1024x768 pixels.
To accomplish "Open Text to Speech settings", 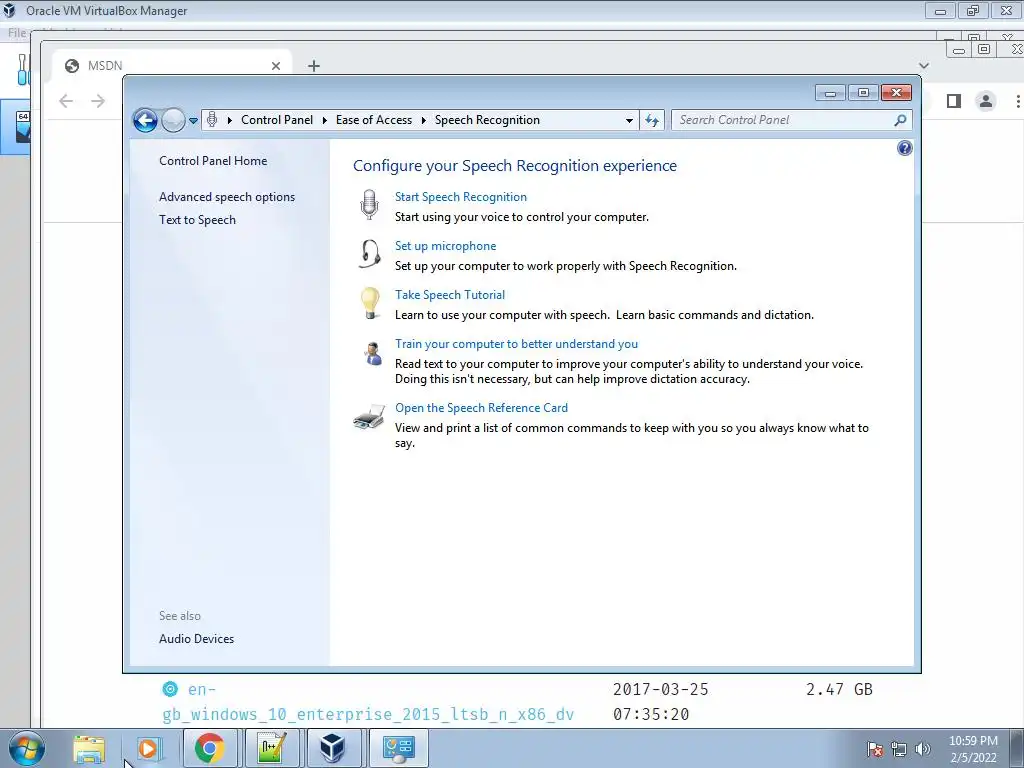I will coord(197,219).
